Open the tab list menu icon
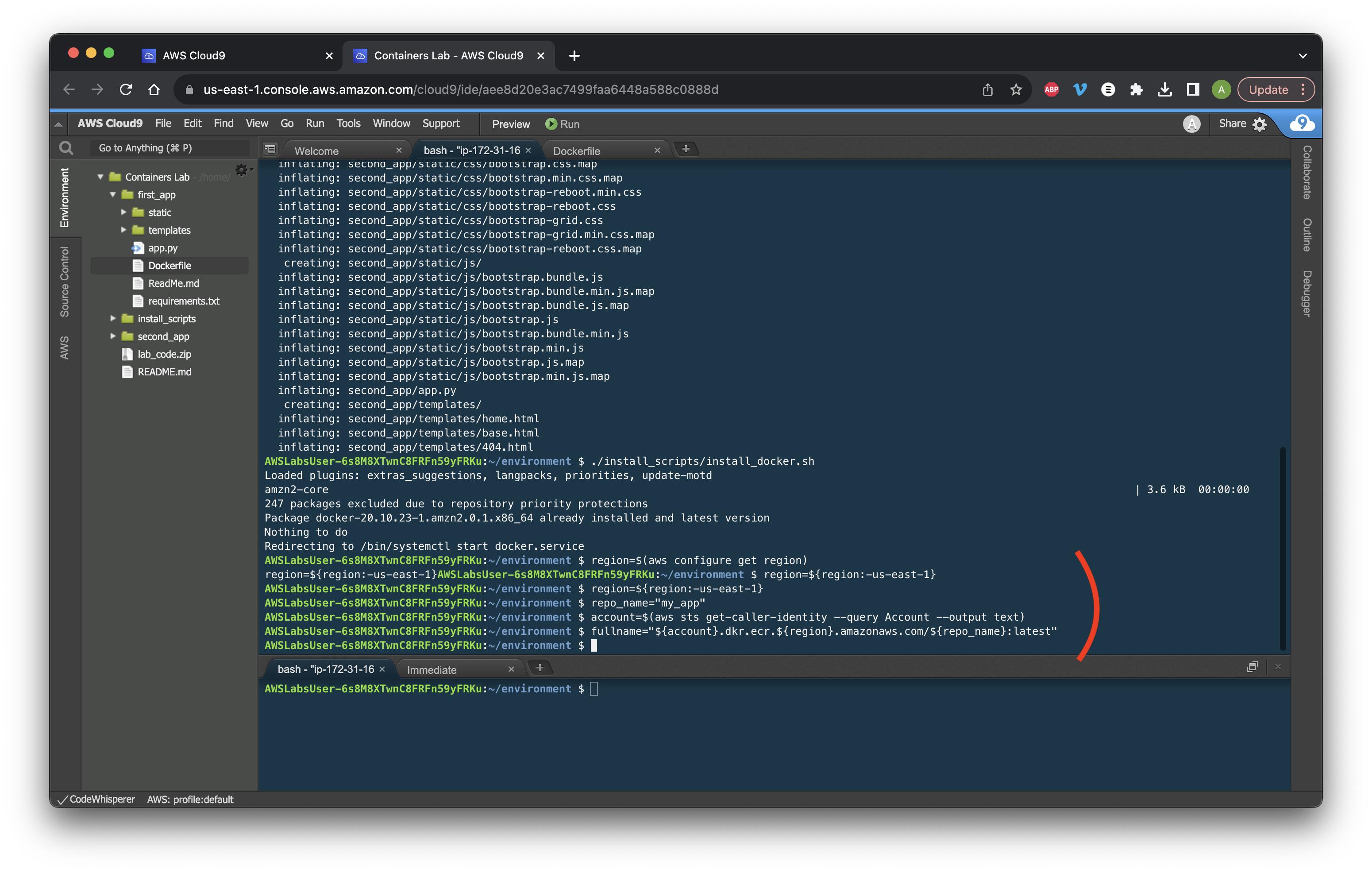 tap(271, 149)
